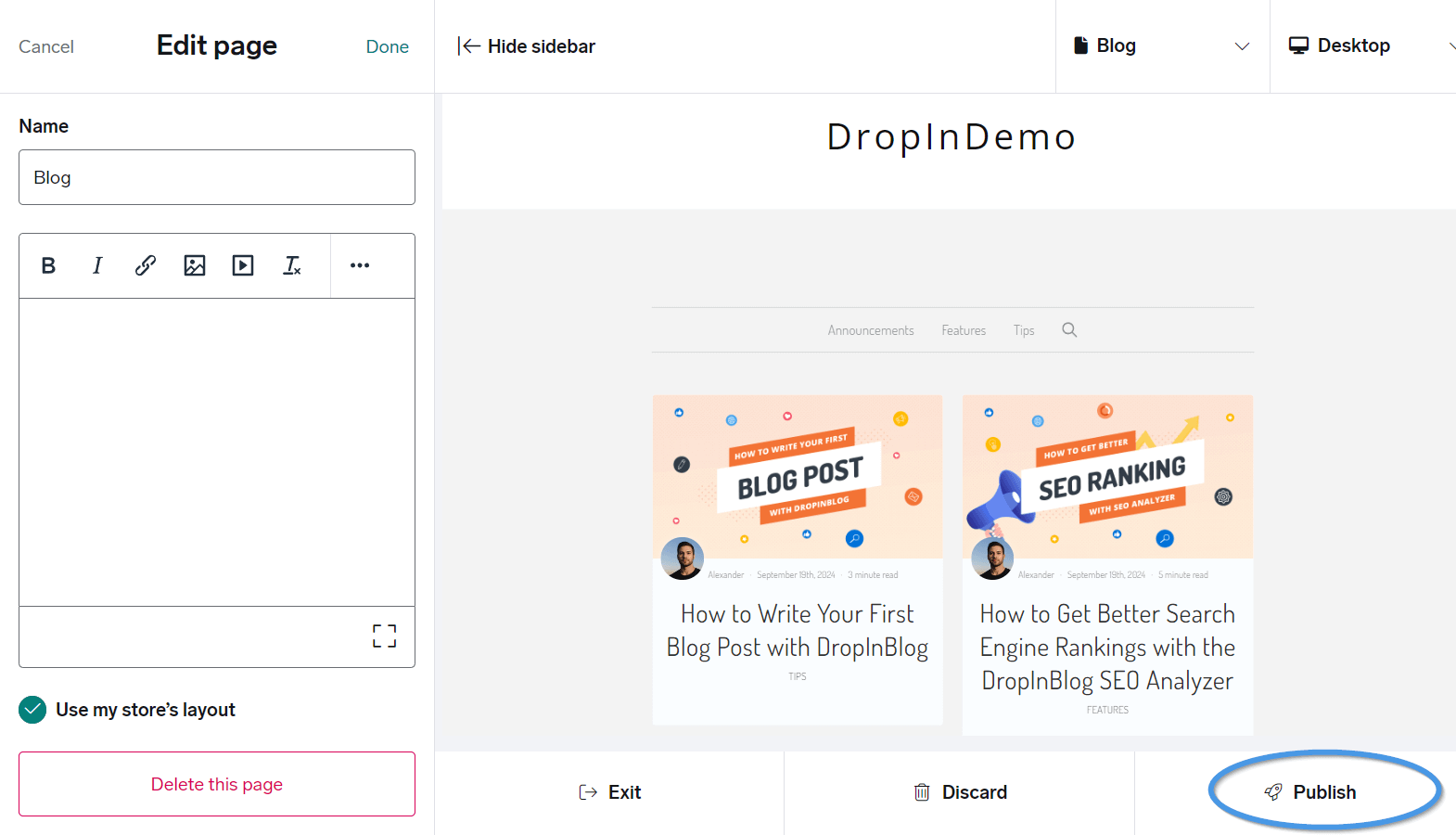Open 'How to Get Better Search Engine Rankings' title
Screen dimensions: 1456x835
point(1107,648)
